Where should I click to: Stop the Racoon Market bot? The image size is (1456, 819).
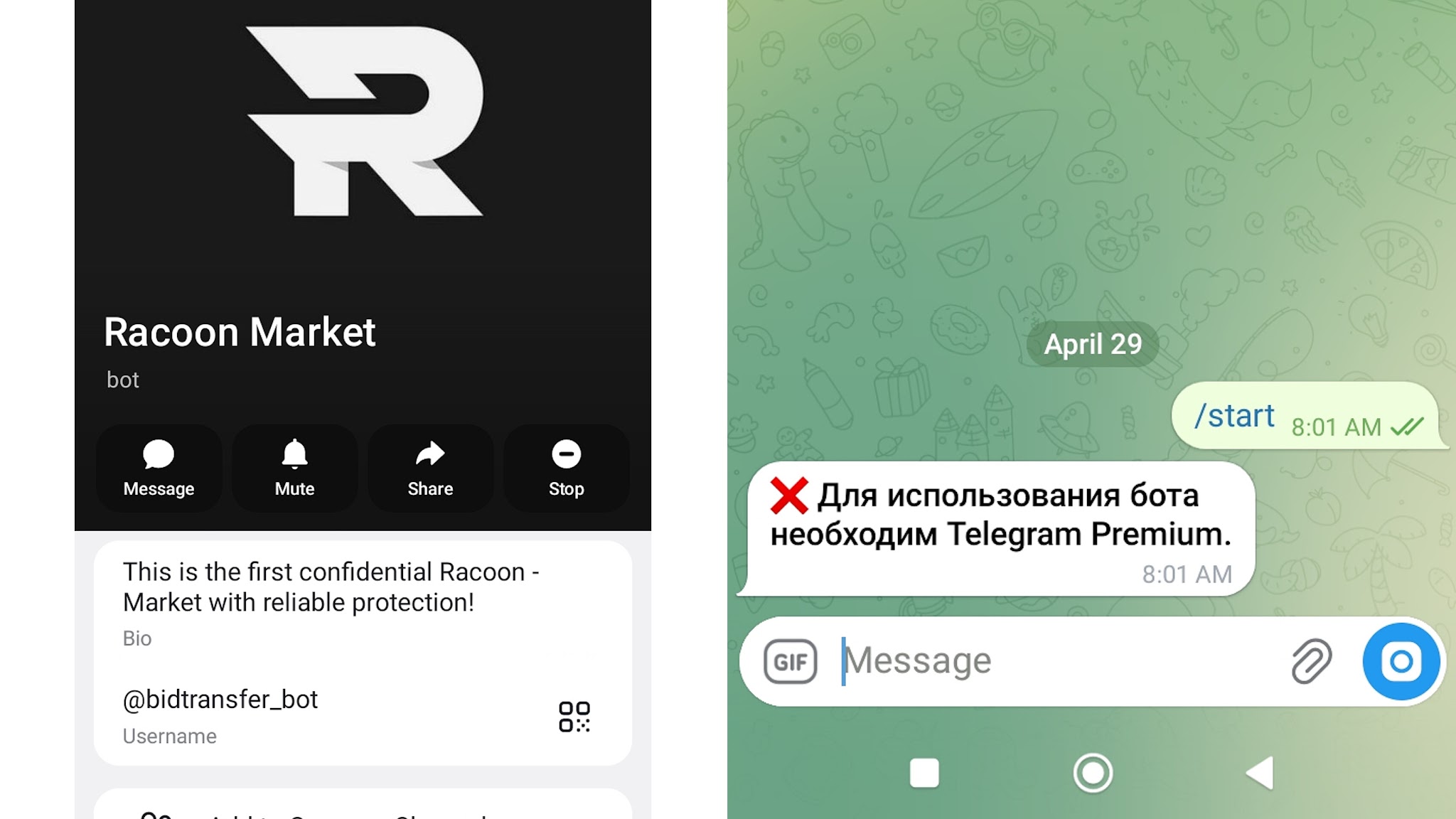tap(566, 469)
